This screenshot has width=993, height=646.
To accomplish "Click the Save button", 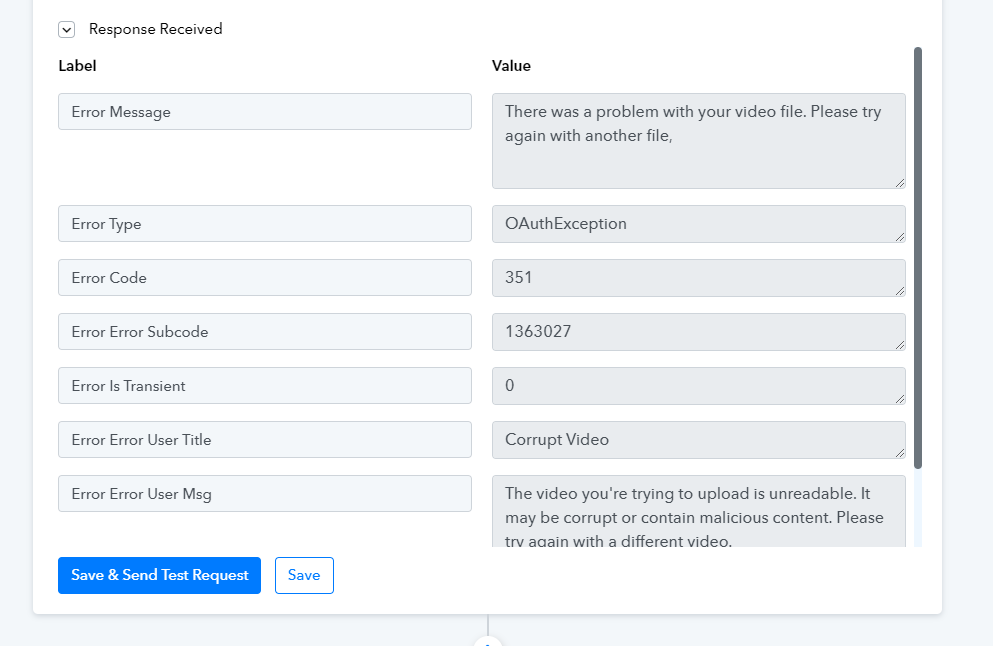I will 304,575.
